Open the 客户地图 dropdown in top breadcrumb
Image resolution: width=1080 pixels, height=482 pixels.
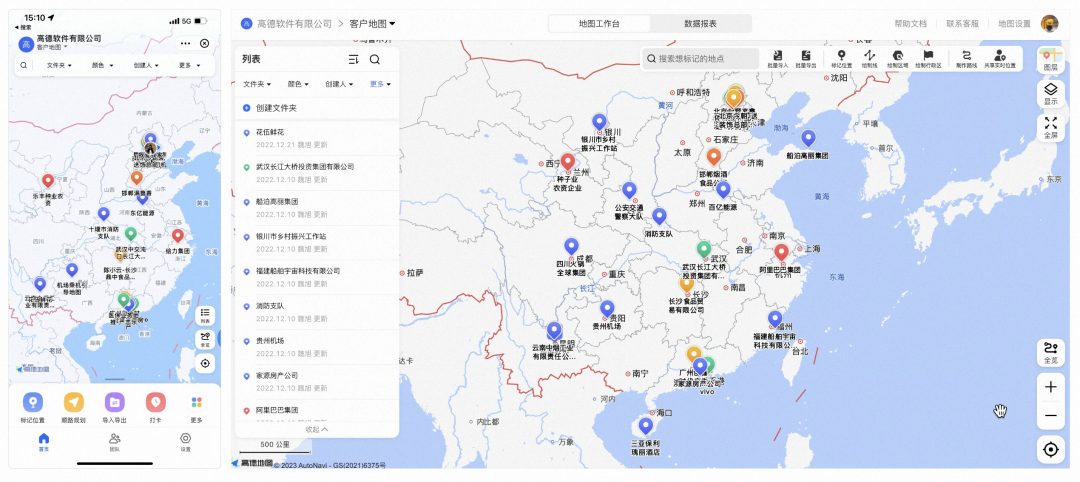pos(373,23)
